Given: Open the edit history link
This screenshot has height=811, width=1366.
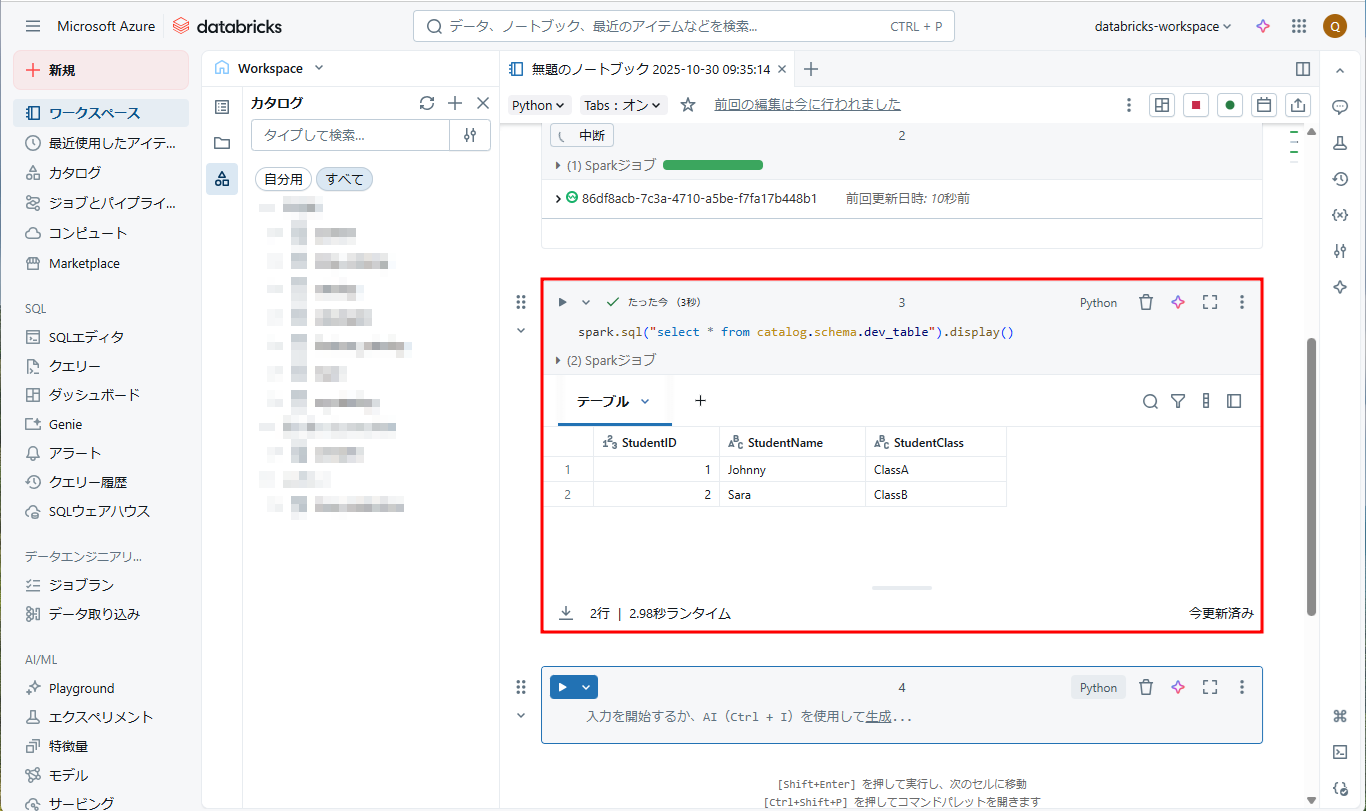Looking at the screenshot, I should point(807,104).
